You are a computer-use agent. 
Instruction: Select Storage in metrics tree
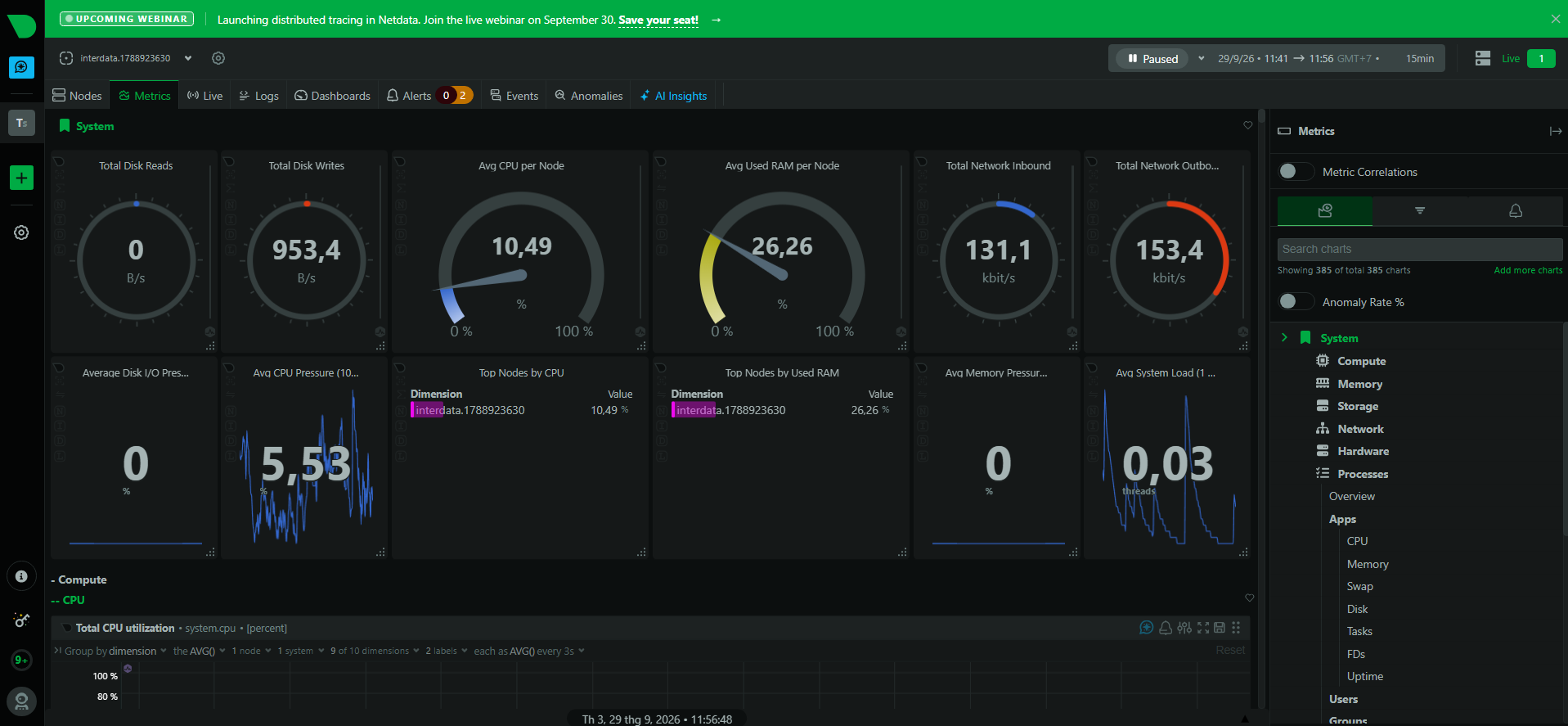click(1358, 406)
